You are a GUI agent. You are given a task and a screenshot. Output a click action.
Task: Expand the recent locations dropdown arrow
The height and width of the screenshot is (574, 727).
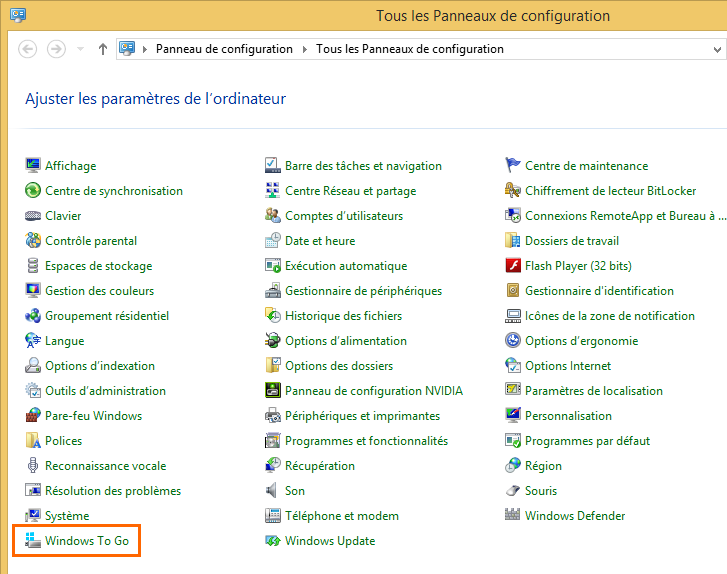pyautogui.click(x=80, y=49)
